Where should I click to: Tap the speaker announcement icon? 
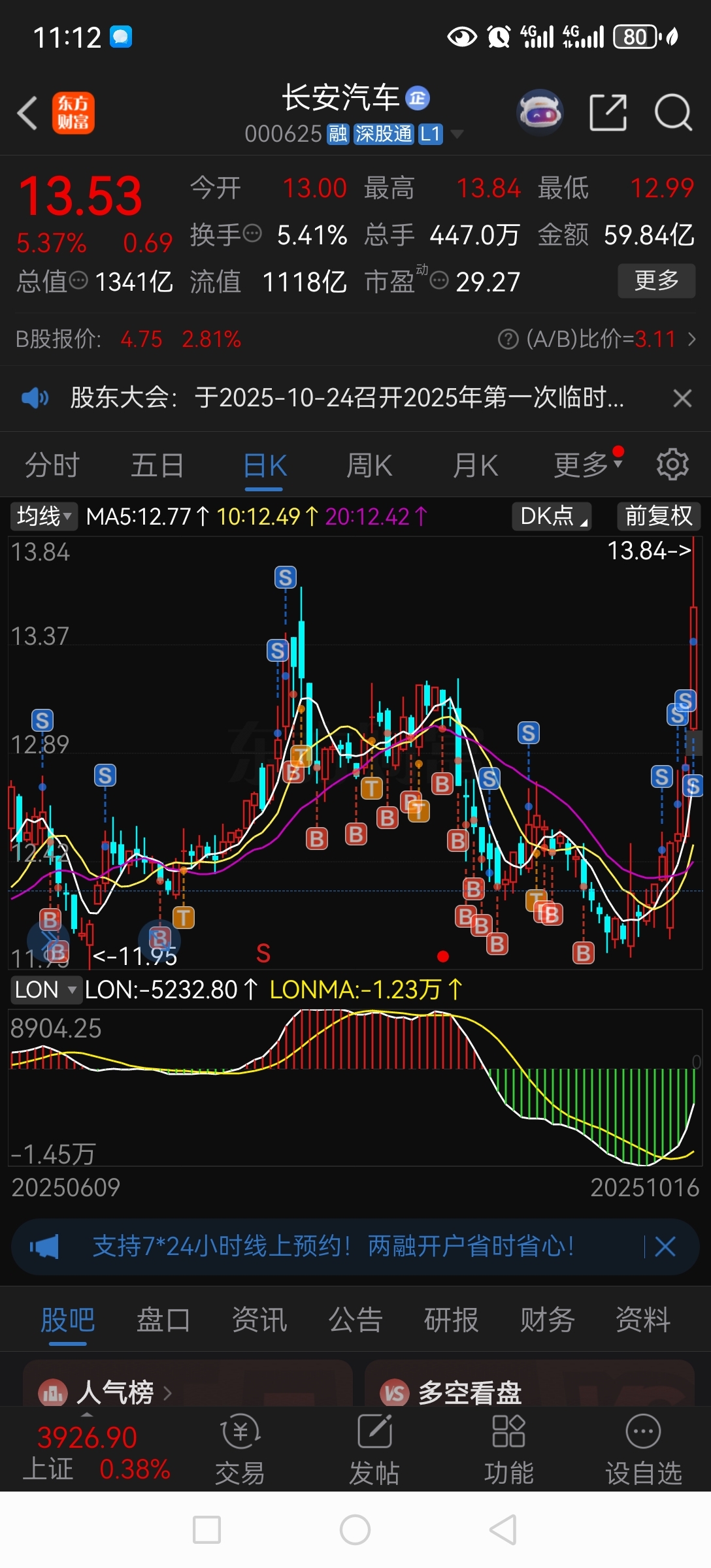coord(35,397)
